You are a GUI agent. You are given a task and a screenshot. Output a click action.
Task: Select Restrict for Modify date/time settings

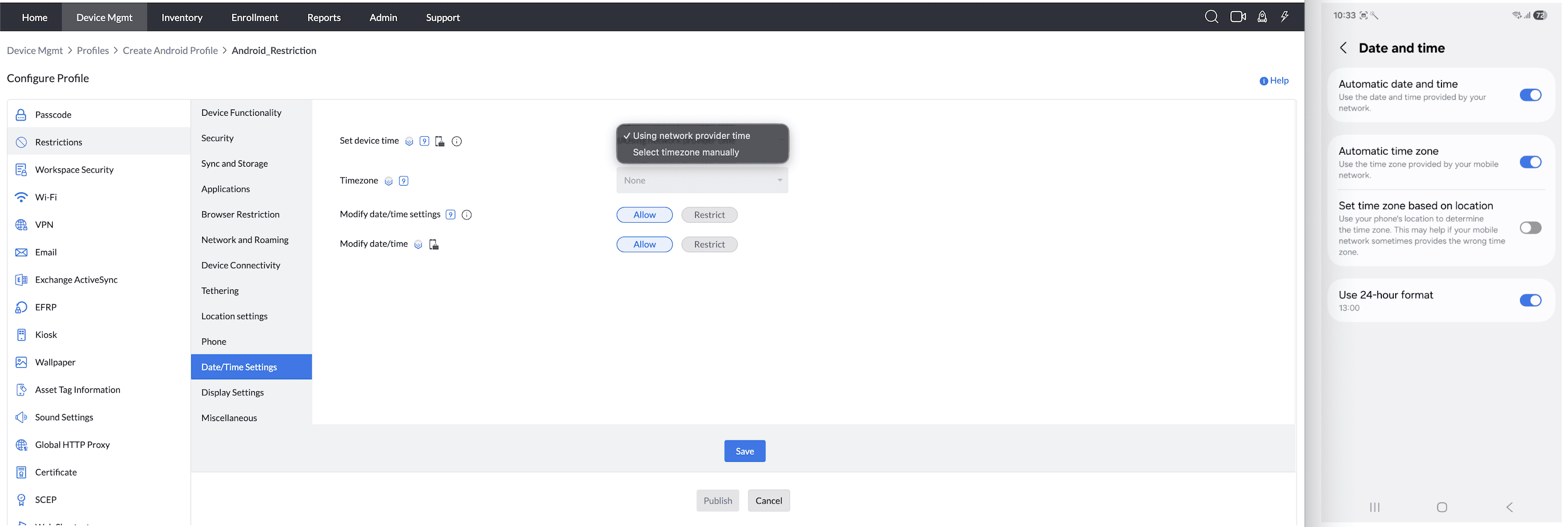point(709,215)
